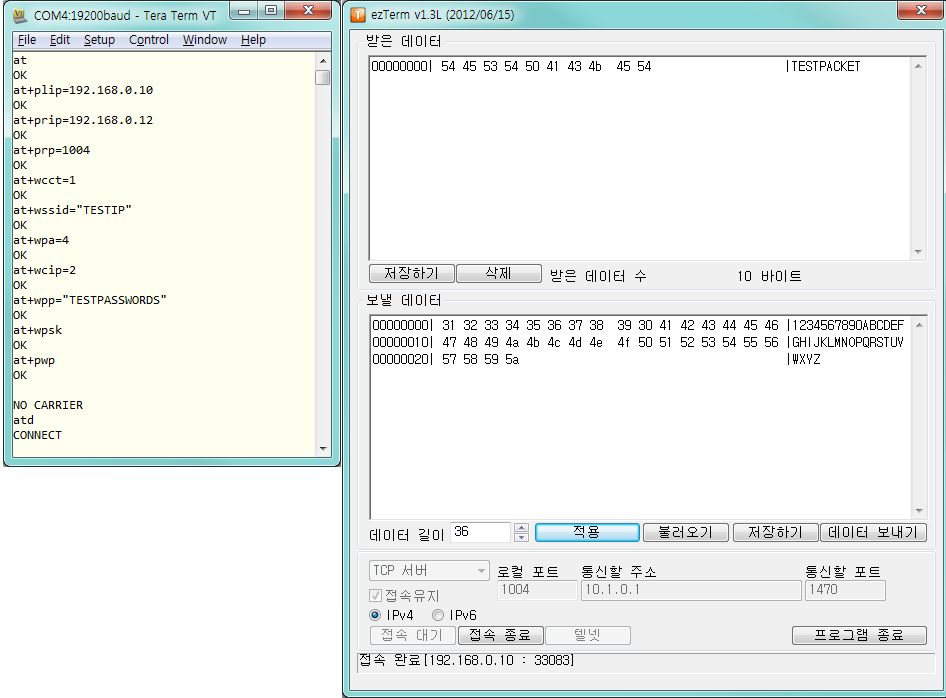Select the IPv4 radio button

pyautogui.click(x=375, y=615)
